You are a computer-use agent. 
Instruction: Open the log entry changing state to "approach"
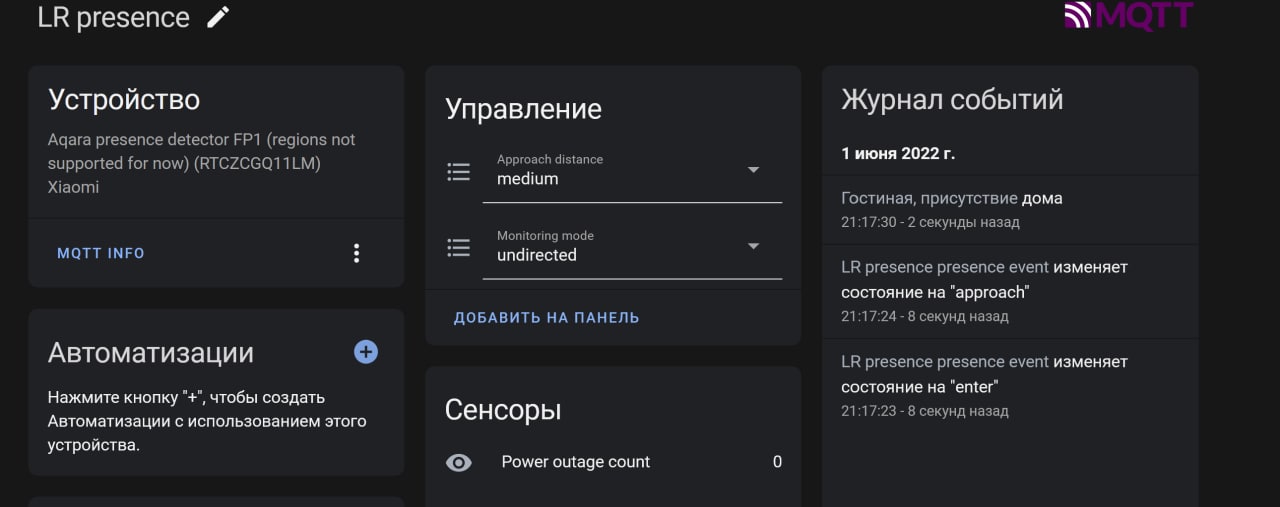tap(1010, 291)
